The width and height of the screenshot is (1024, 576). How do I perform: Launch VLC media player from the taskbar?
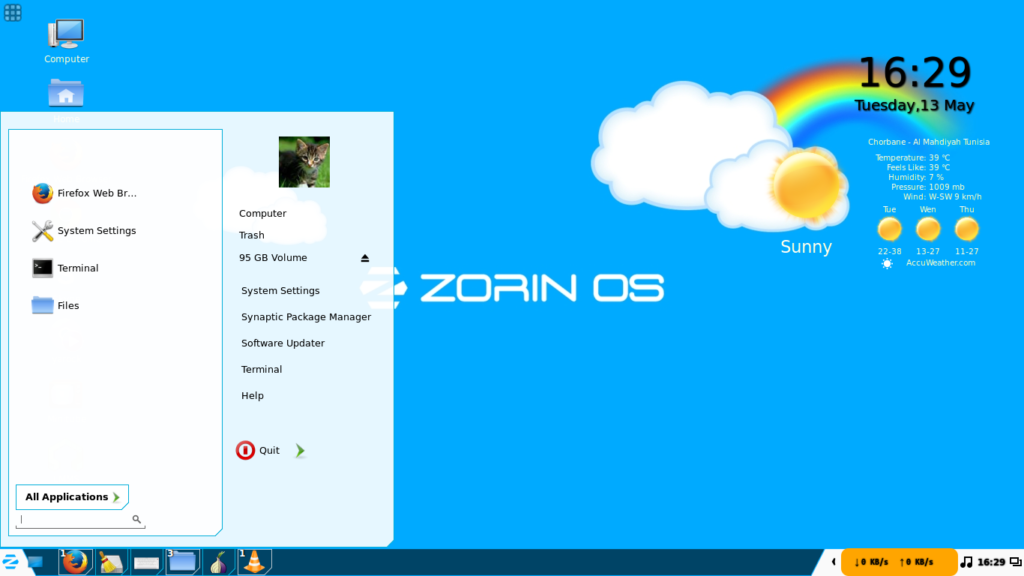click(254, 562)
